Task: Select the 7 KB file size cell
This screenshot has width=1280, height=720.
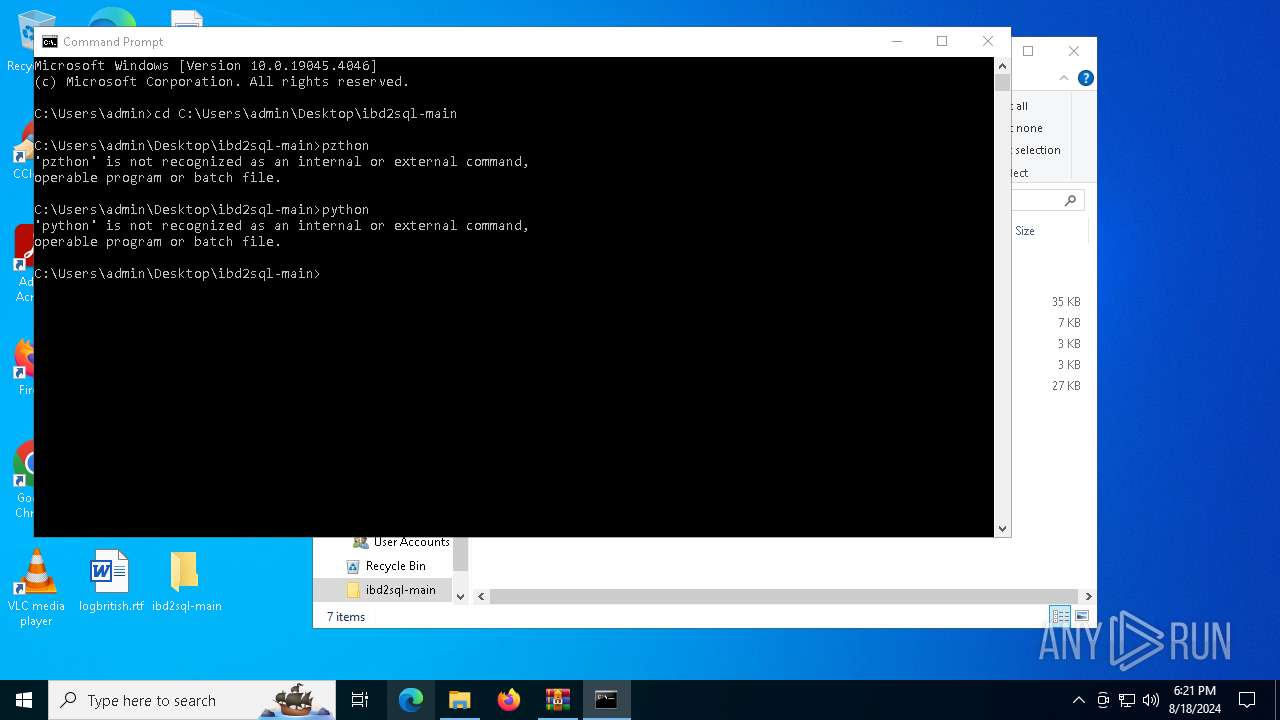Action: (x=1069, y=323)
